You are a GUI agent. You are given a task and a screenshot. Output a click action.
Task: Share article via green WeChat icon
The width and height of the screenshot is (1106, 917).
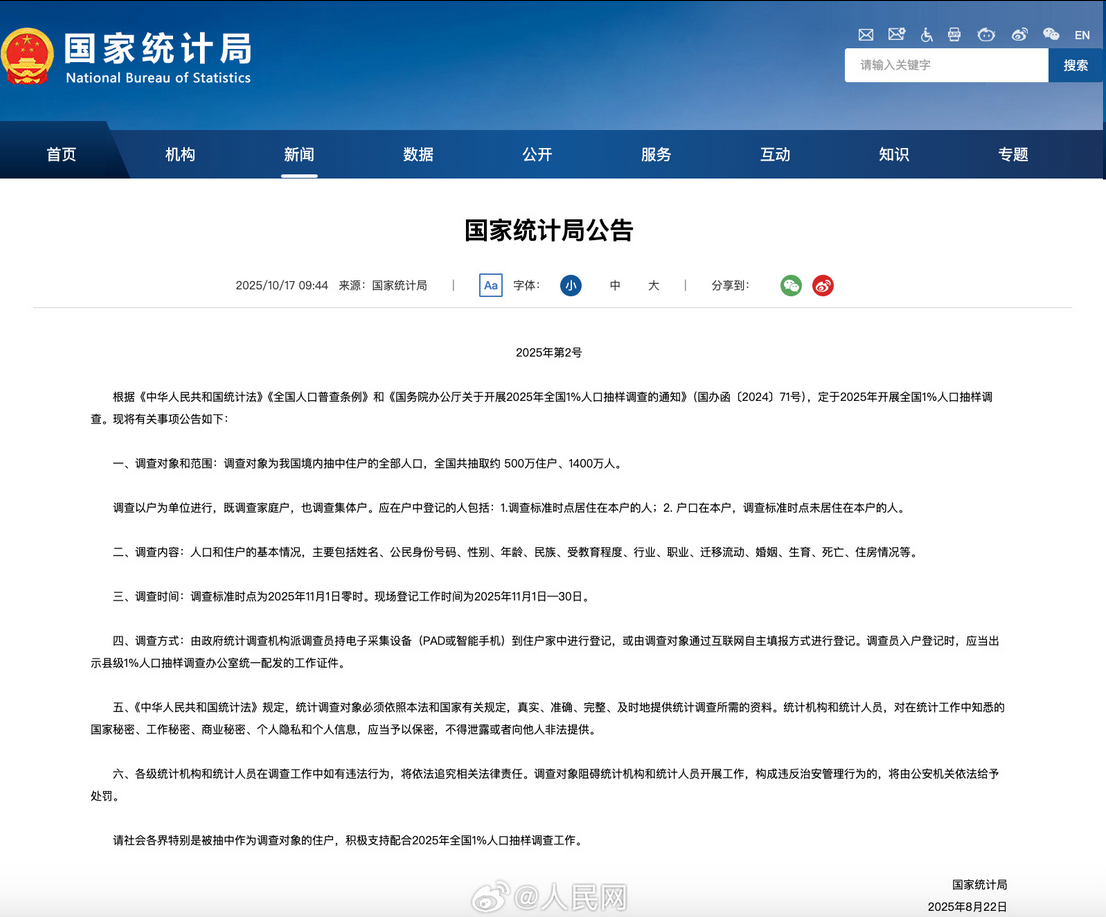791,286
